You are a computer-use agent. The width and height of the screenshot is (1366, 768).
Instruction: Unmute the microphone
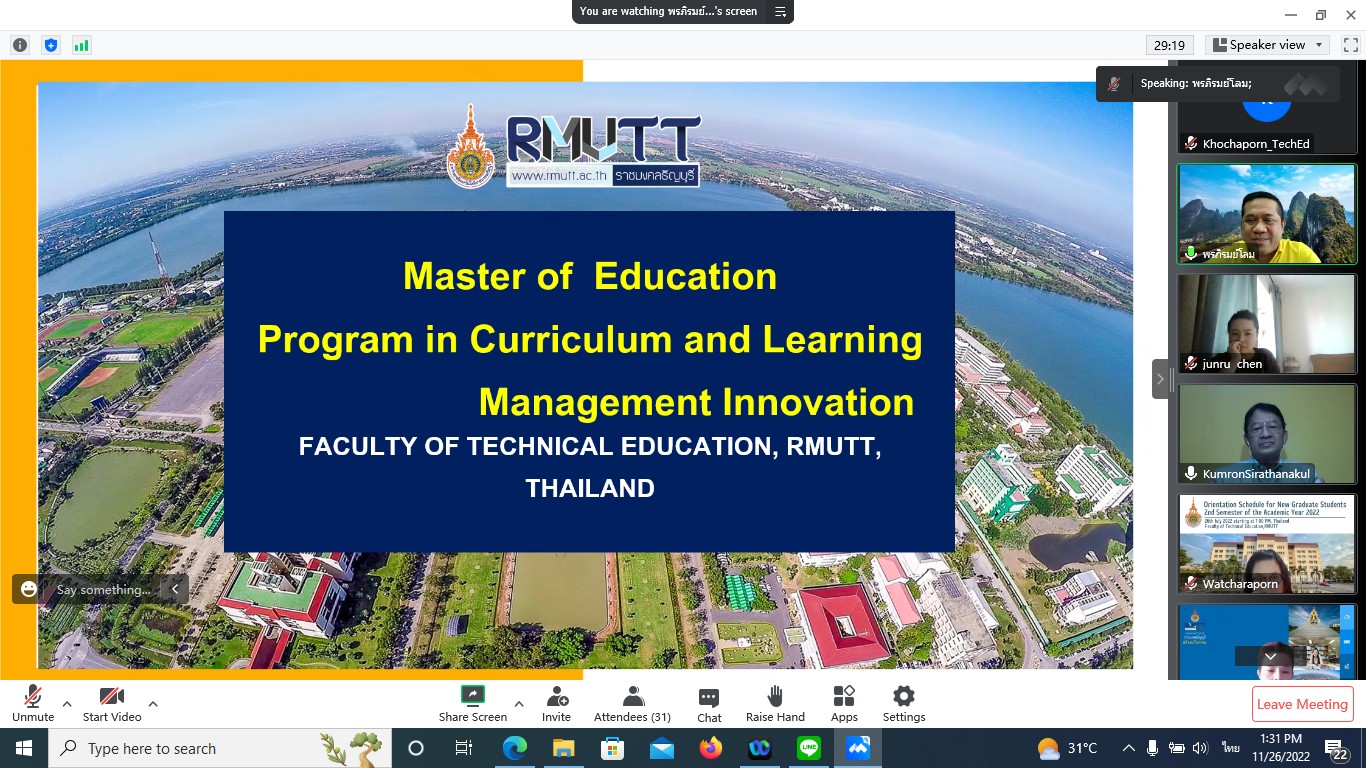(x=32, y=703)
